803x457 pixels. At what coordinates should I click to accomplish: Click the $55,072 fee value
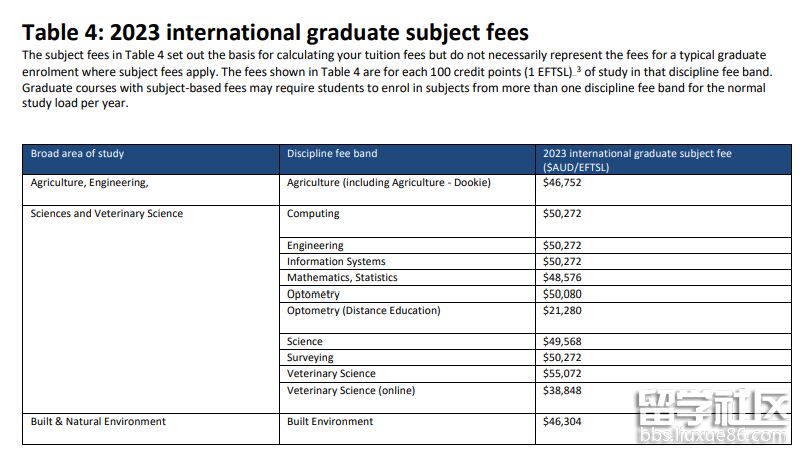point(561,373)
